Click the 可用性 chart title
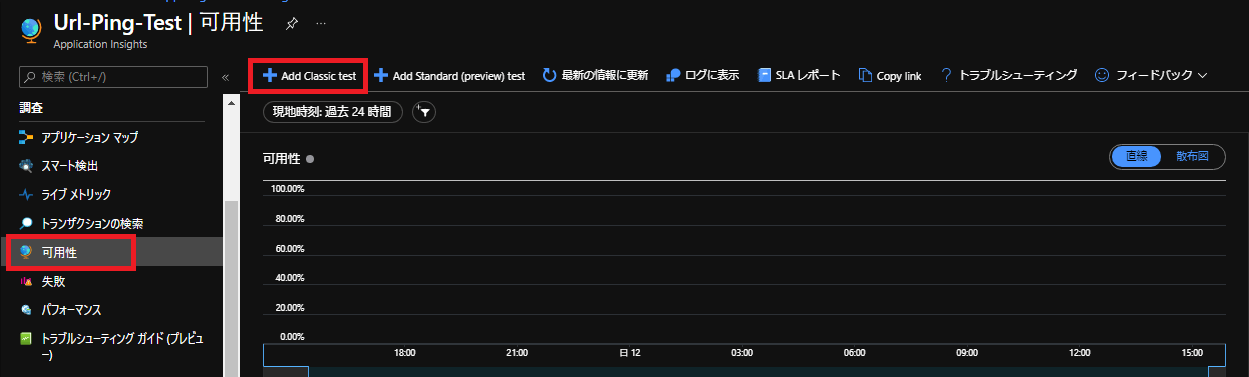1249x377 pixels. point(281,158)
